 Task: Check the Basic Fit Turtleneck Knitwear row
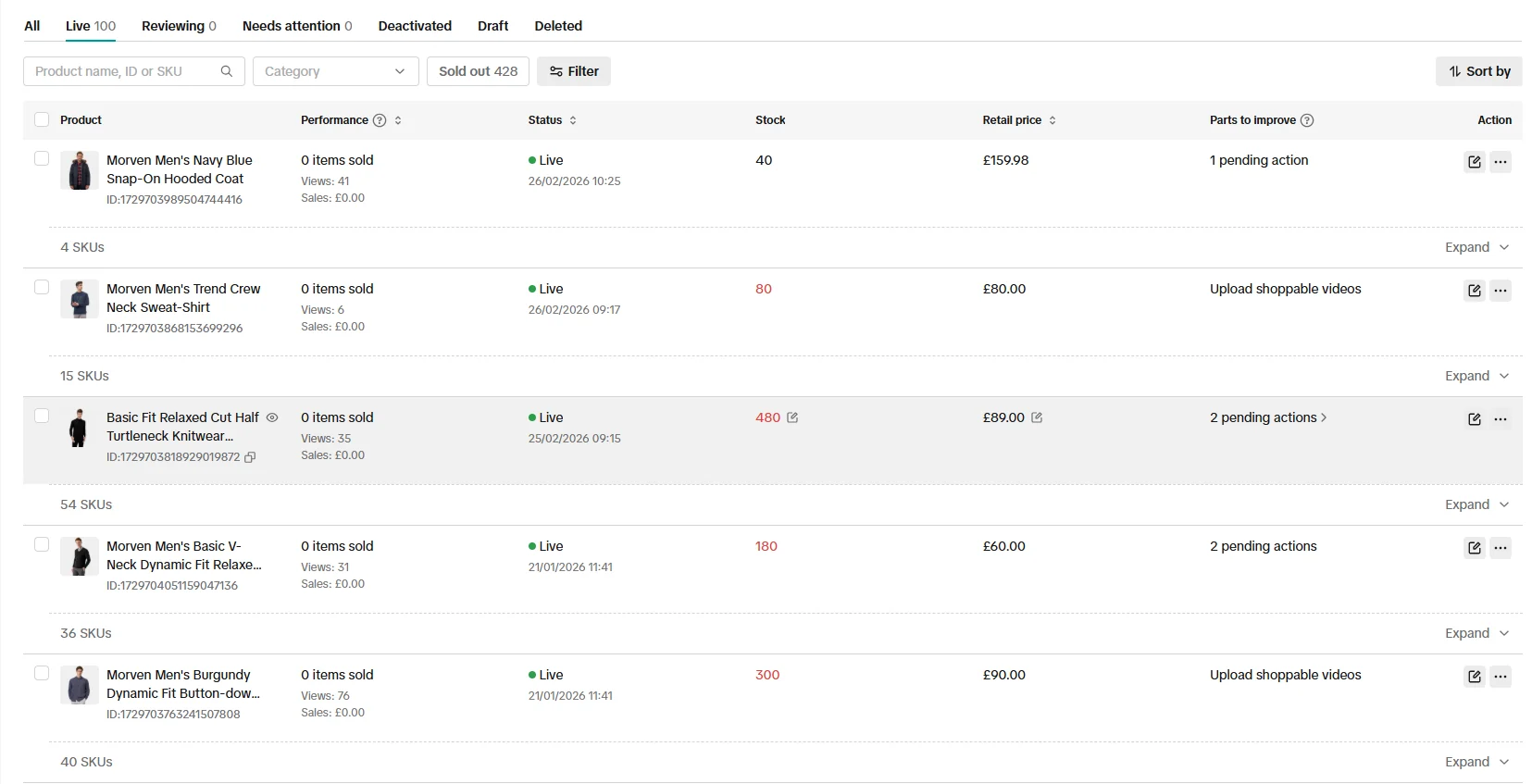[x=42, y=416]
